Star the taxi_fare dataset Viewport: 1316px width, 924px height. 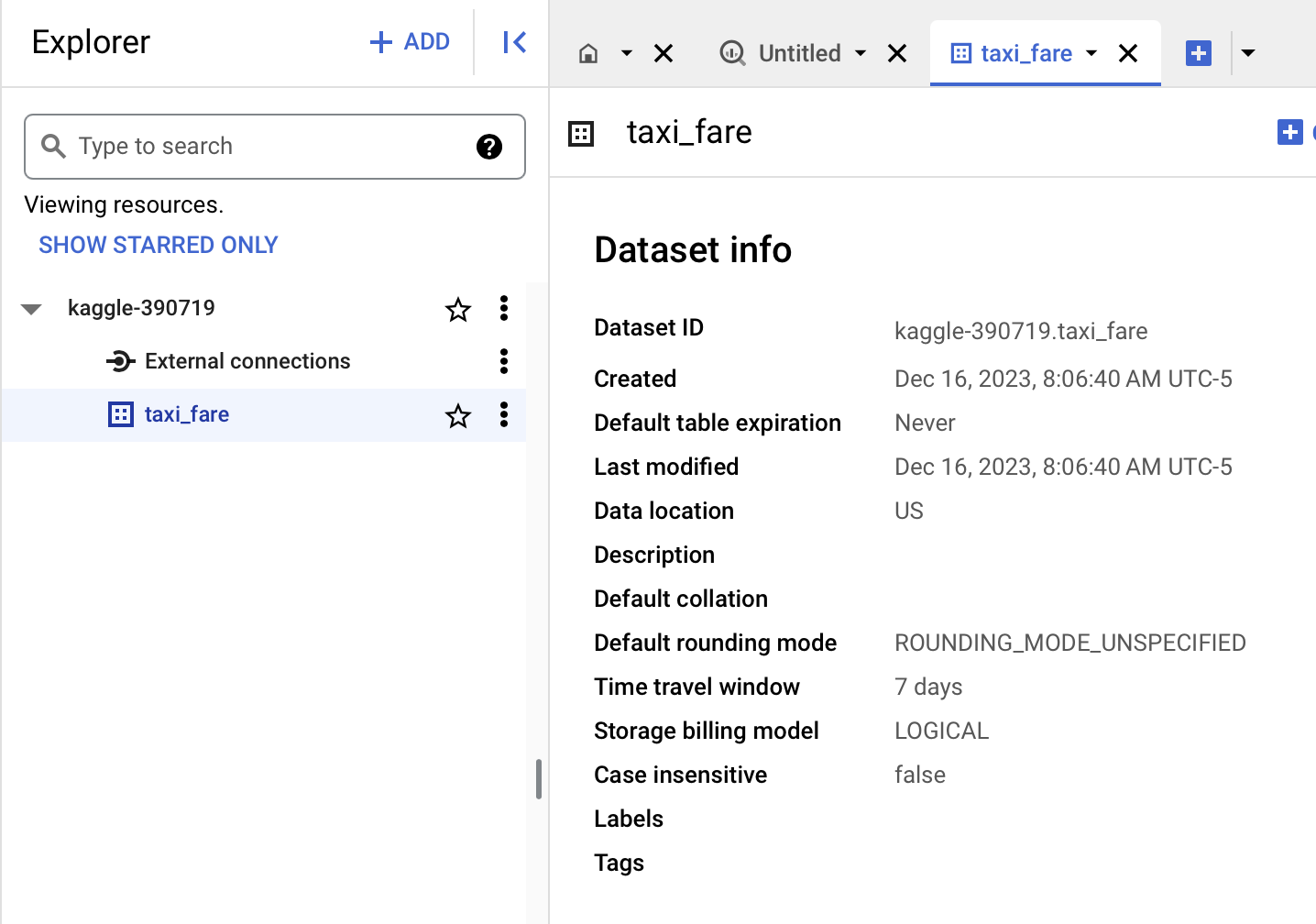[x=458, y=416]
